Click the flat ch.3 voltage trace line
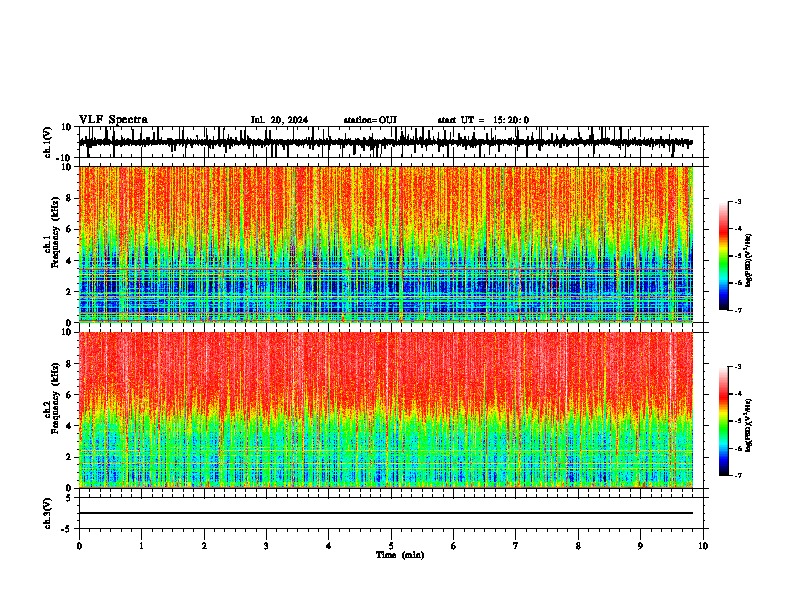The height and width of the screenshot is (612, 792). 386,513
